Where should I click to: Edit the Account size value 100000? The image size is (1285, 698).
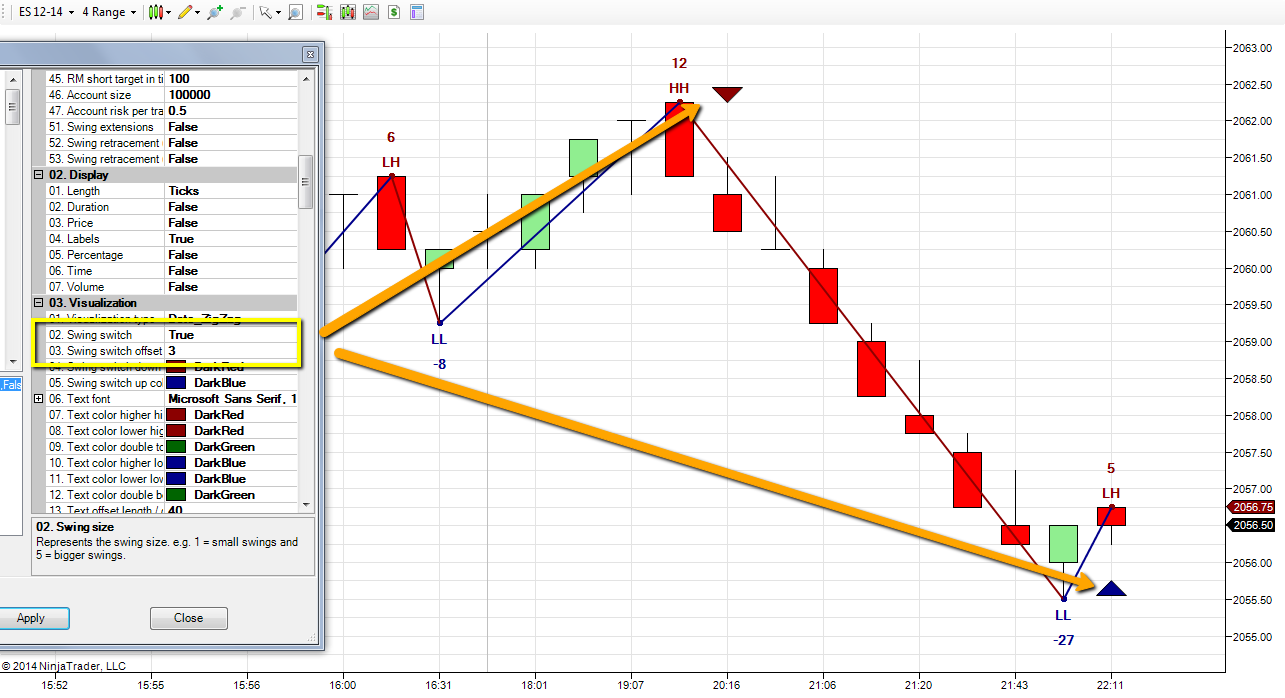pyautogui.click(x=231, y=95)
